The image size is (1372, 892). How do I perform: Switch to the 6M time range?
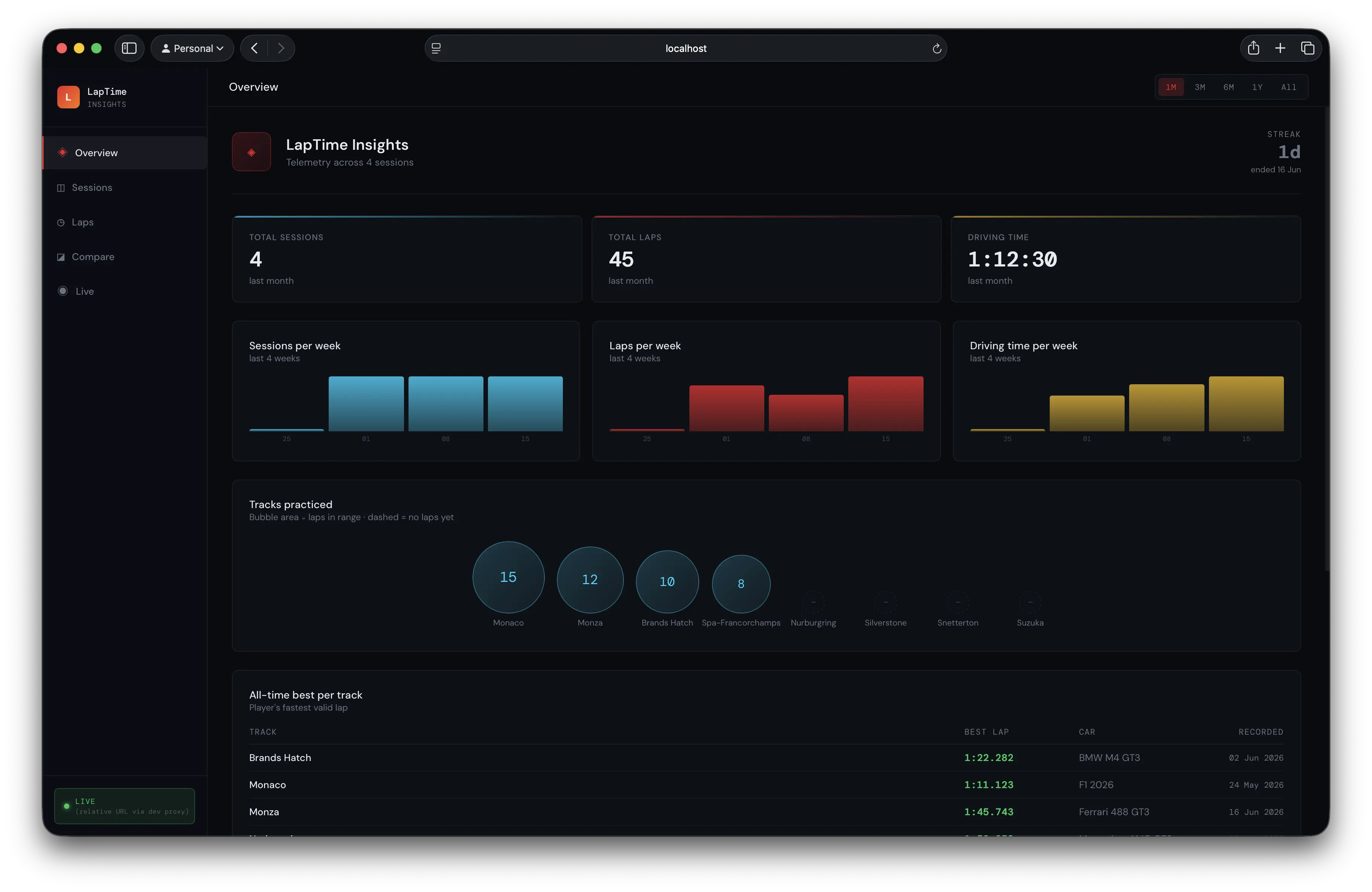(x=1229, y=87)
